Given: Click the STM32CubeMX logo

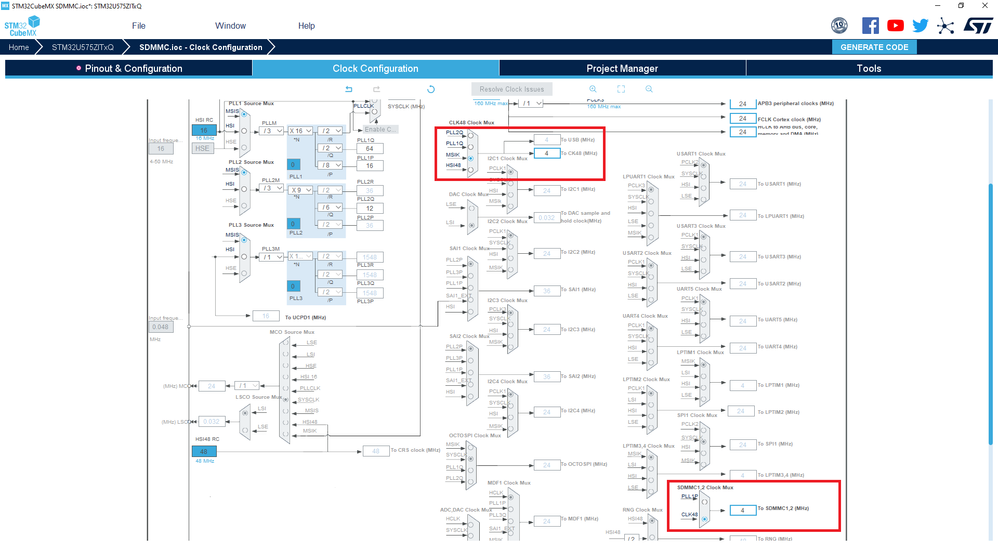Looking at the screenshot, I should click(22, 26).
